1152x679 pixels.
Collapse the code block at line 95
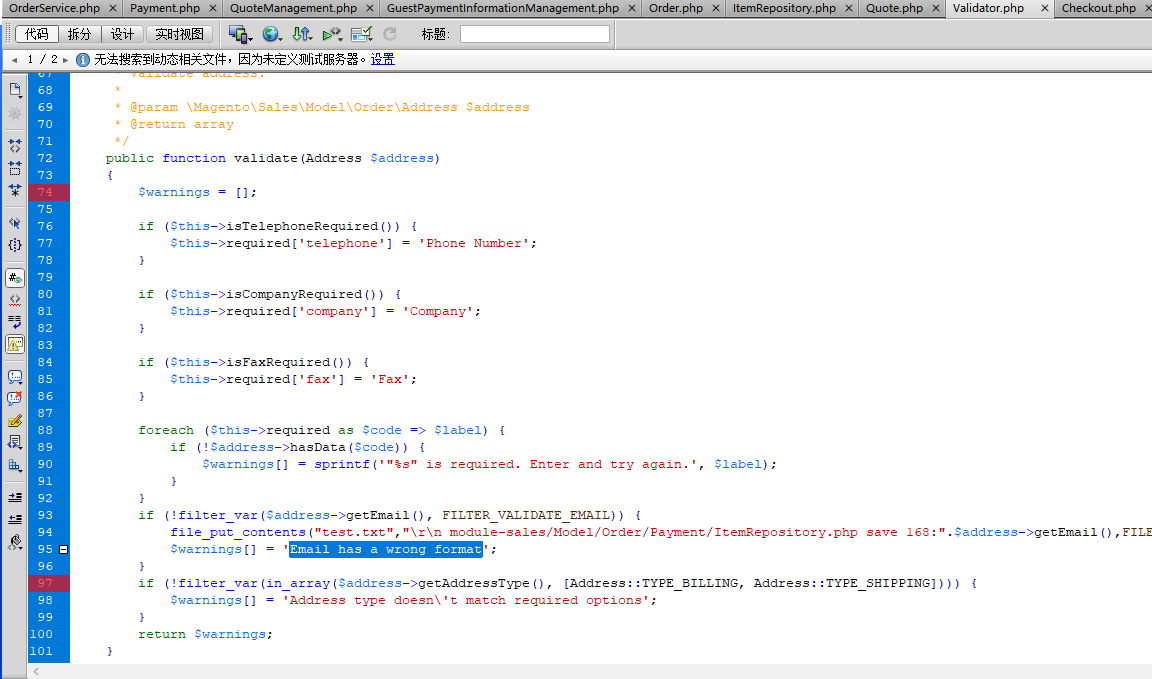click(x=62, y=549)
